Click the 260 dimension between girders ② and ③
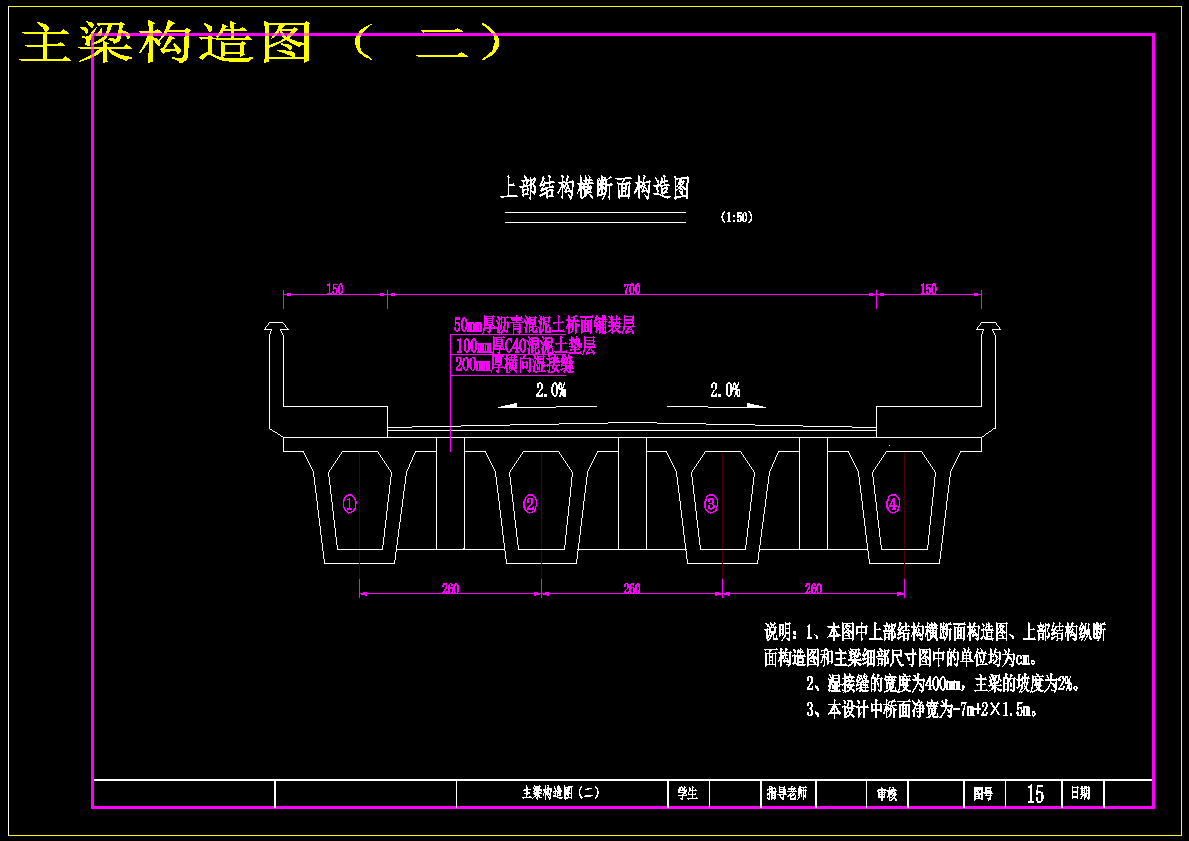 click(x=632, y=588)
